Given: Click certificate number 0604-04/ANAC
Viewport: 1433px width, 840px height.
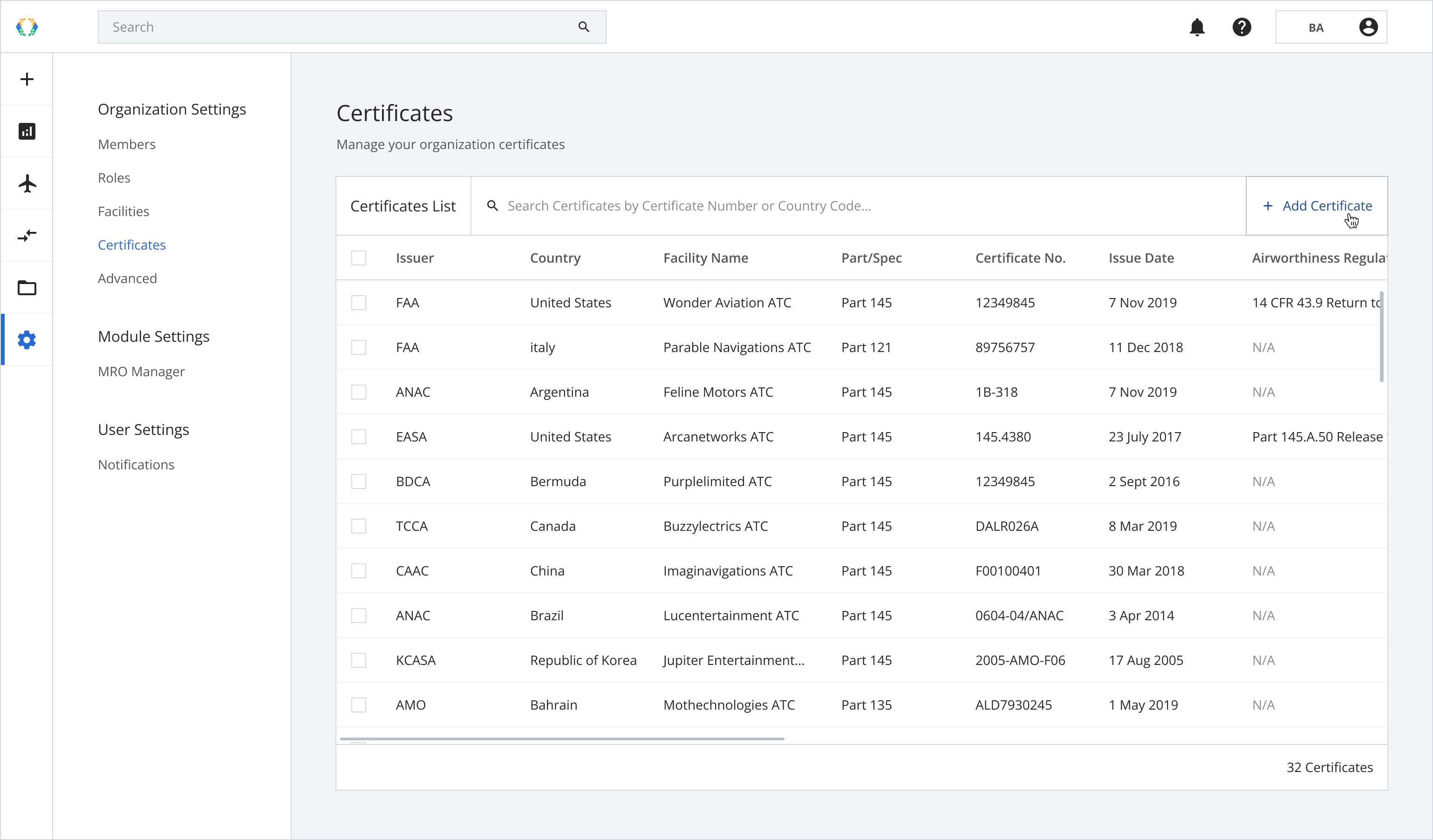Looking at the screenshot, I should click(1019, 616).
